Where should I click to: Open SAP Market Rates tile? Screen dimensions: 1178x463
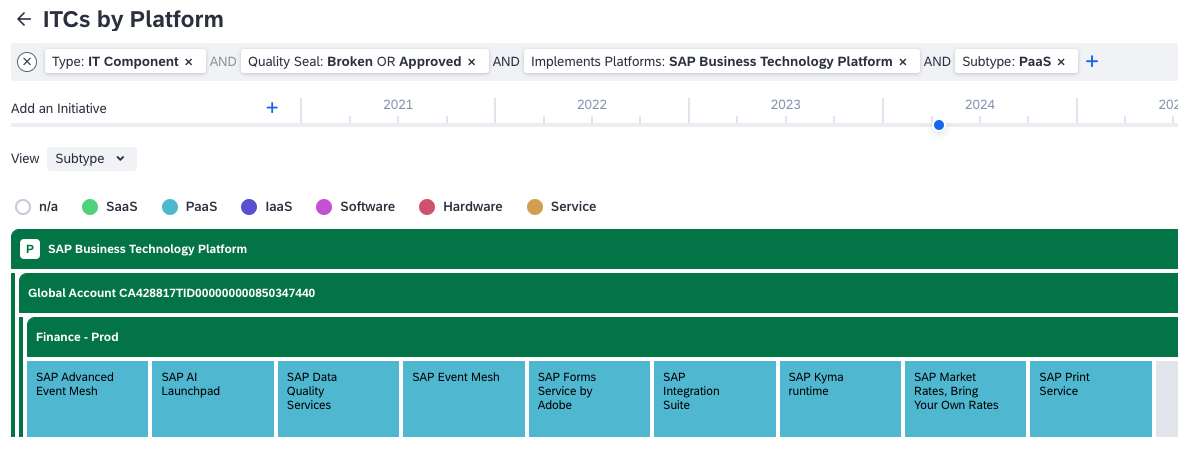(x=965, y=398)
